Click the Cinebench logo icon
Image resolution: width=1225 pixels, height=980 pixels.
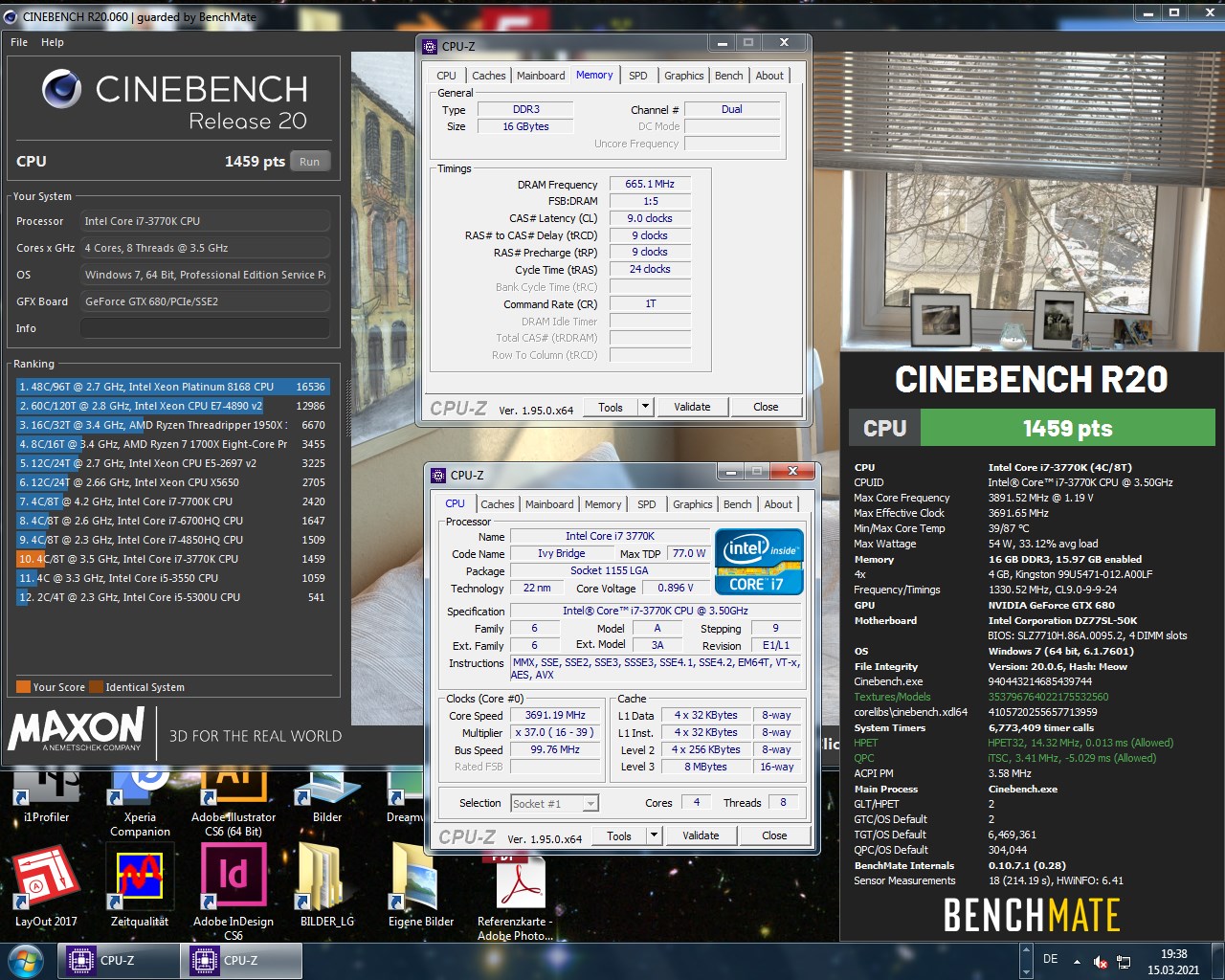coord(61,90)
